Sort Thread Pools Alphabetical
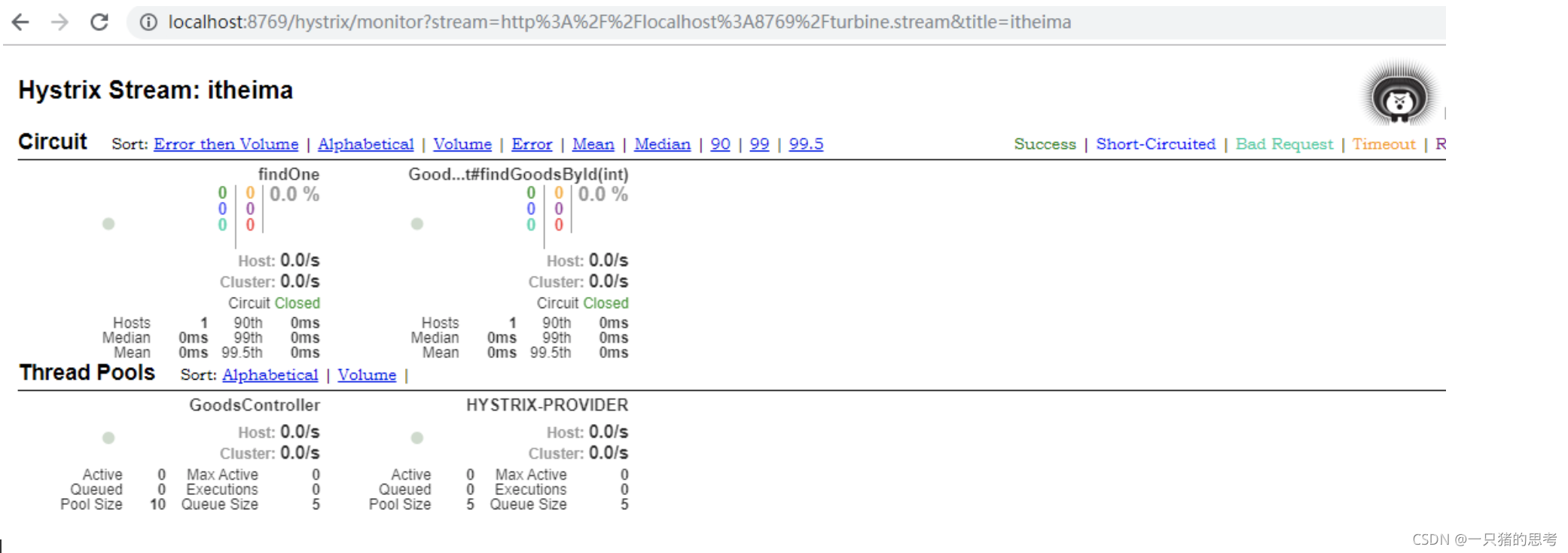This screenshot has height=553, width=1568. [270, 374]
